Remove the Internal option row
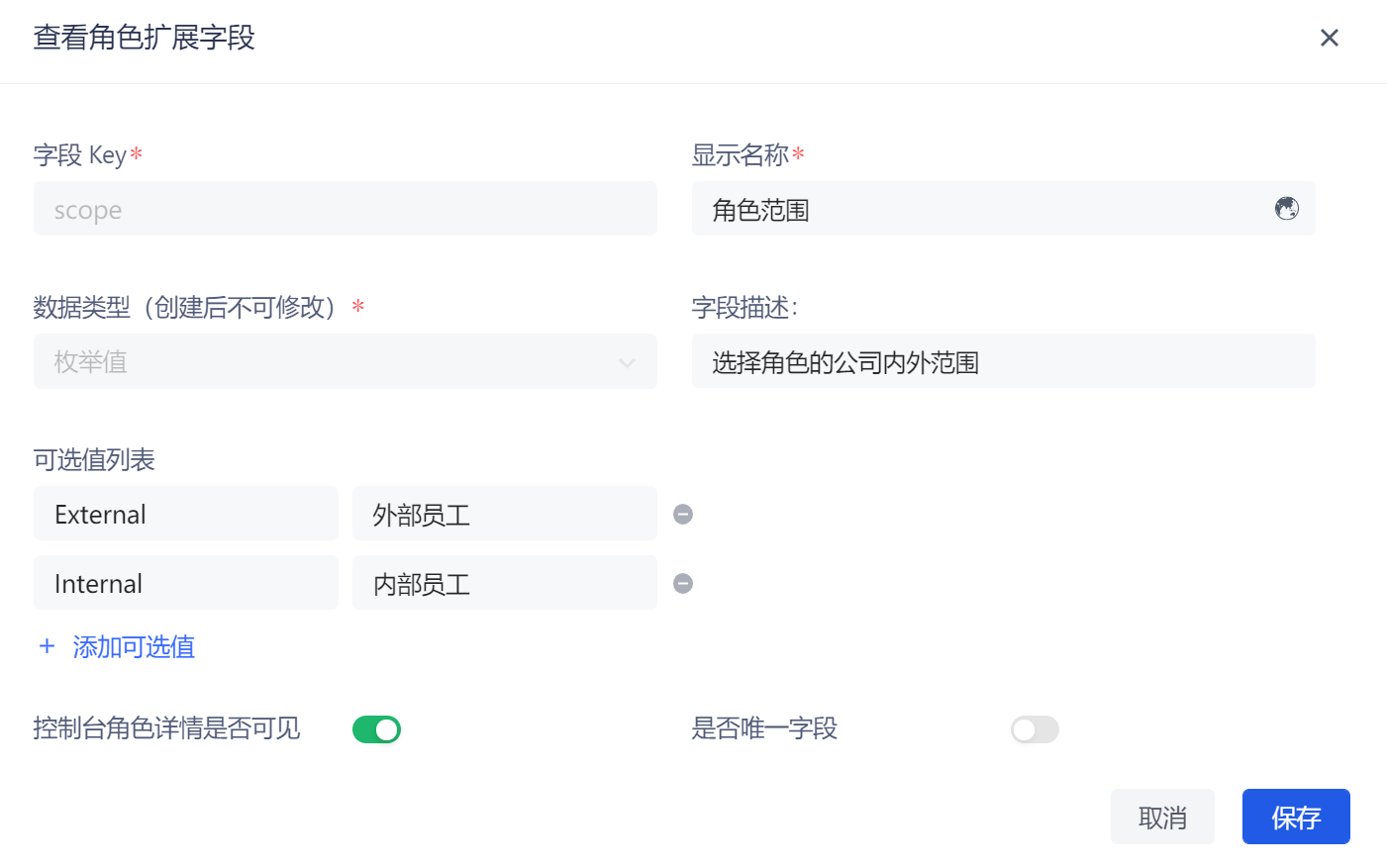The image size is (1387, 868). tap(683, 584)
